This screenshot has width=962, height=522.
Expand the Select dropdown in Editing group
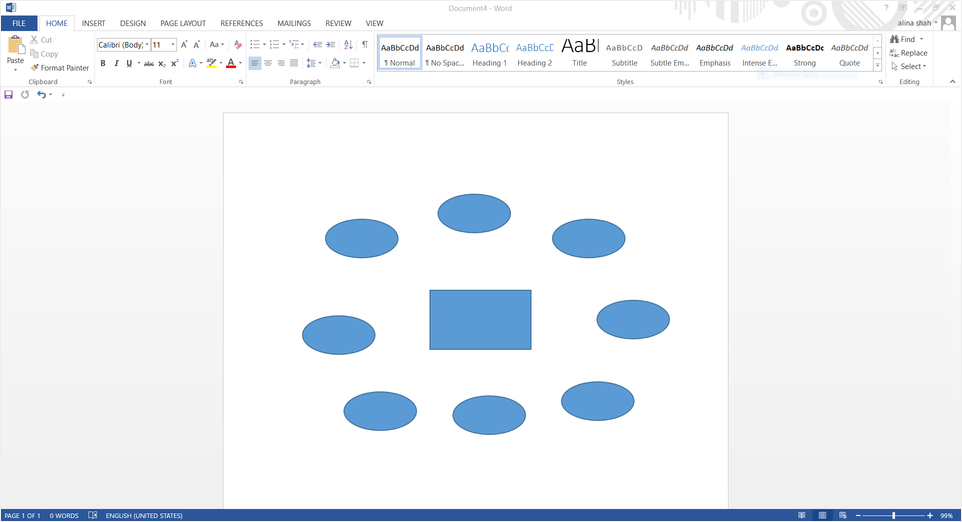point(910,67)
